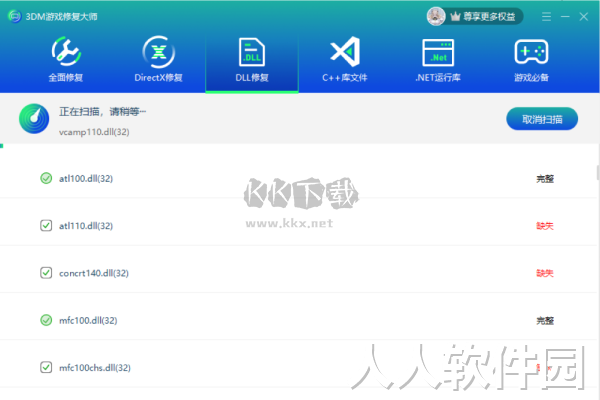This screenshot has width=600, height=400.
Task: Close the 3DM repair window
Action: click(584, 16)
